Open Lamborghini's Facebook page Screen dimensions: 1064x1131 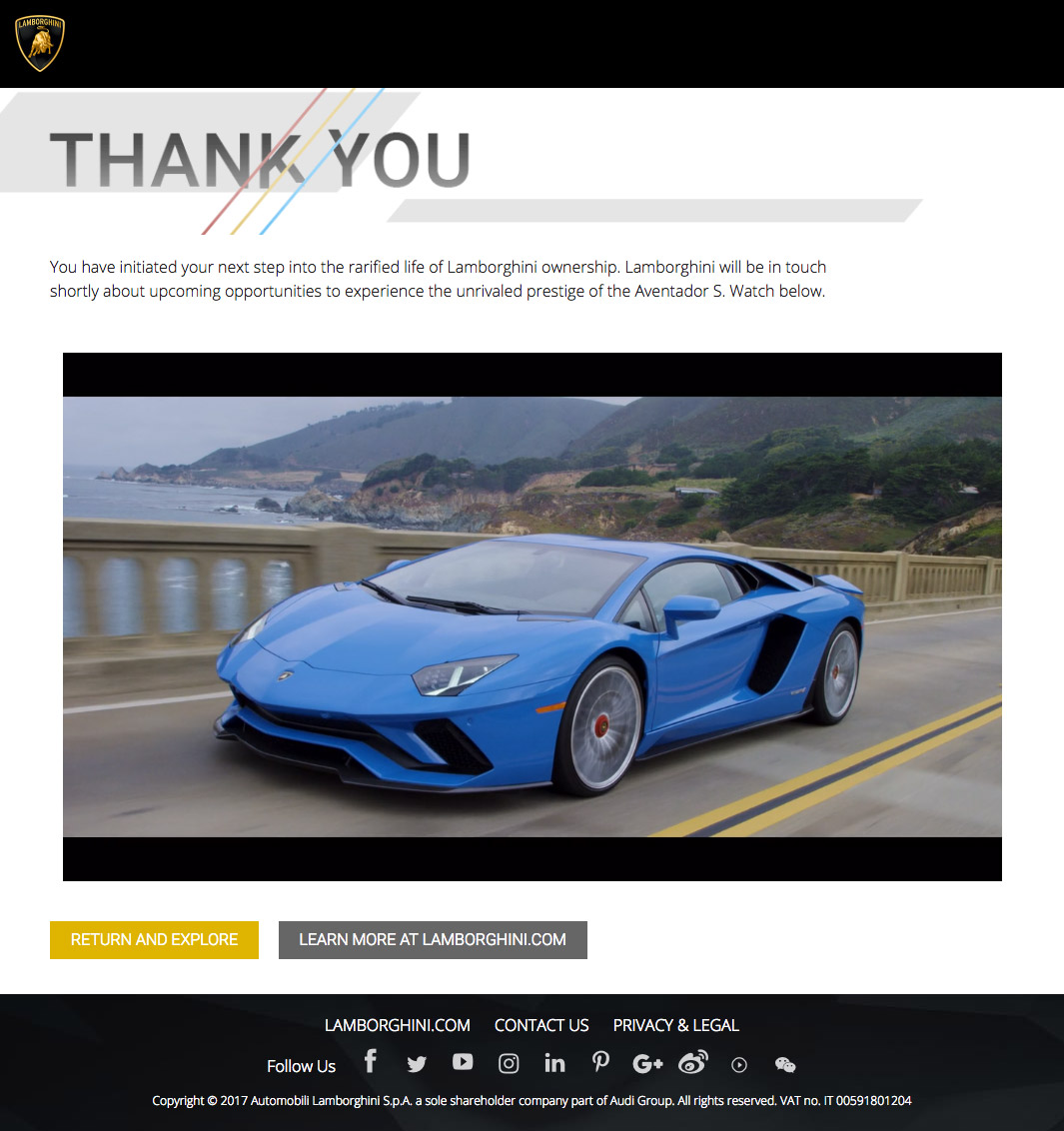click(370, 1061)
